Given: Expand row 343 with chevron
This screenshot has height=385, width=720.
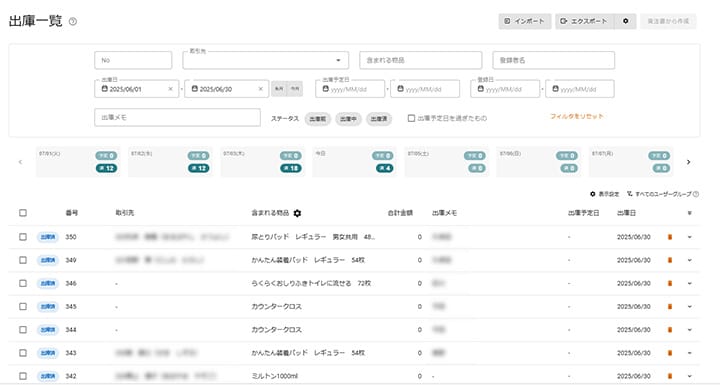Looking at the screenshot, I should [689, 353].
